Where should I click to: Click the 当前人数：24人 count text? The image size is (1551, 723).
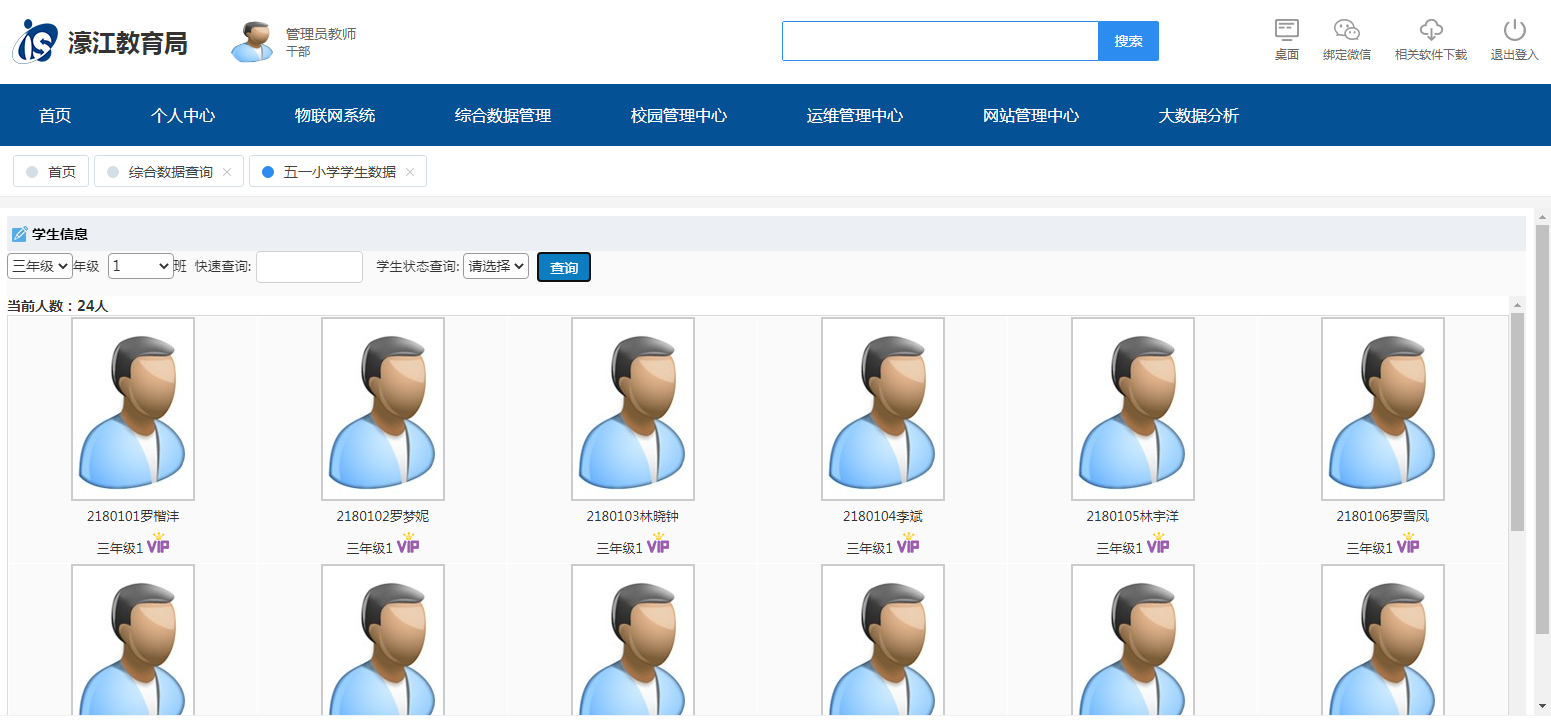coord(58,306)
